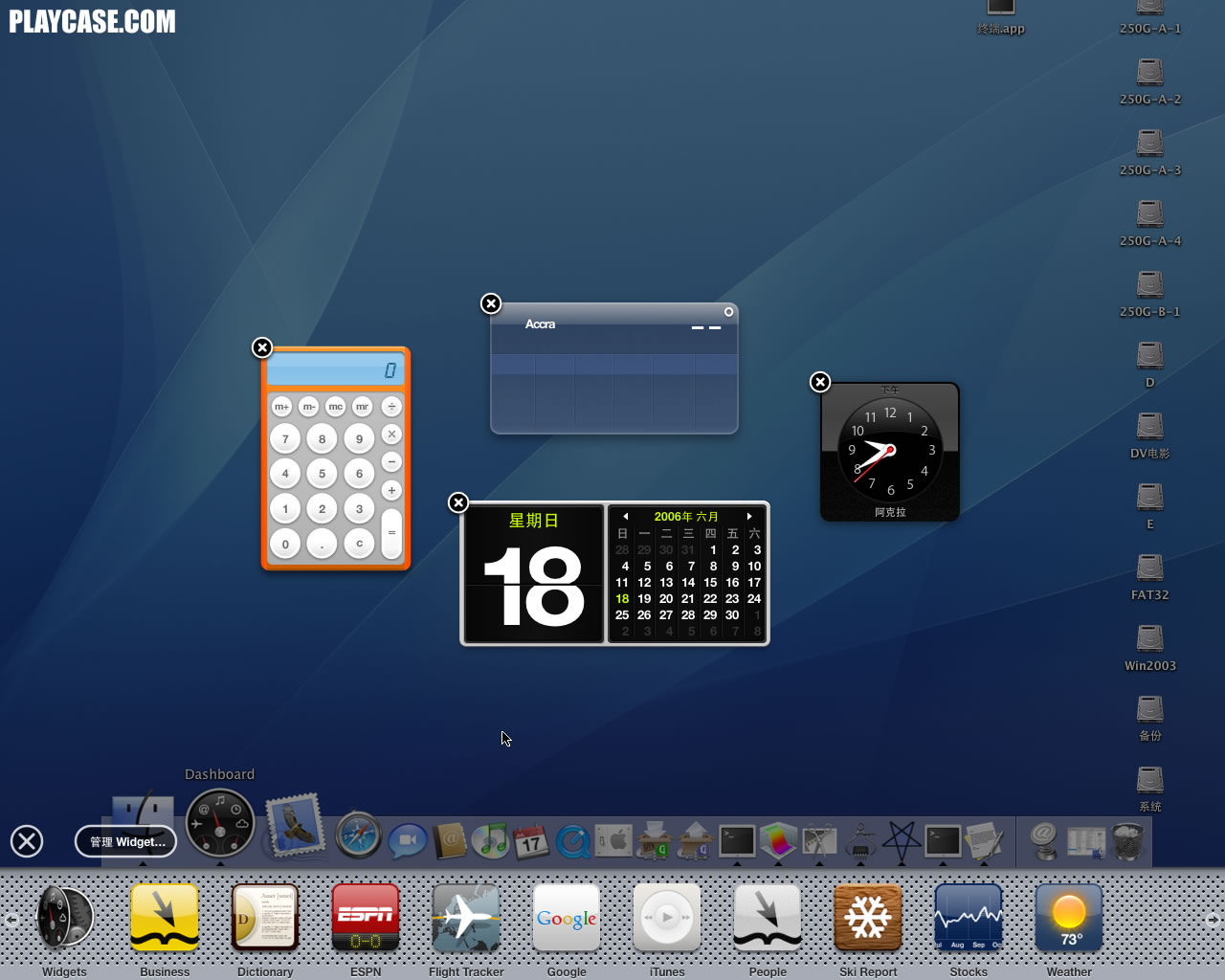Open the Trash in the Dock
Image resolution: width=1225 pixels, height=980 pixels.
[x=1128, y=841]
